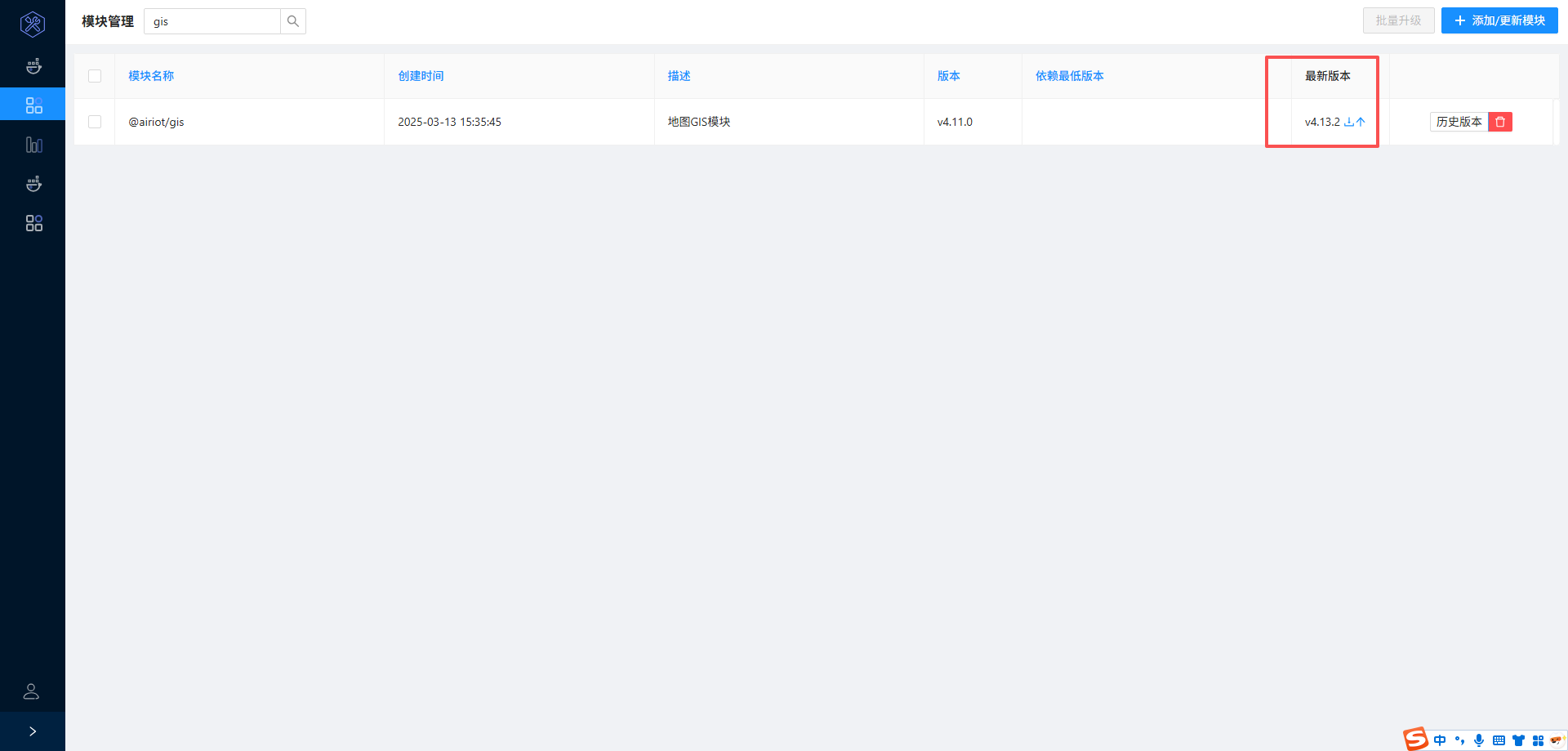The width and height of the screenshot is (1568, 751).
Task: Click the 2025-03-13 15:35:45 creation time cell
Action: pyautogui.click(x=449, y=122)
